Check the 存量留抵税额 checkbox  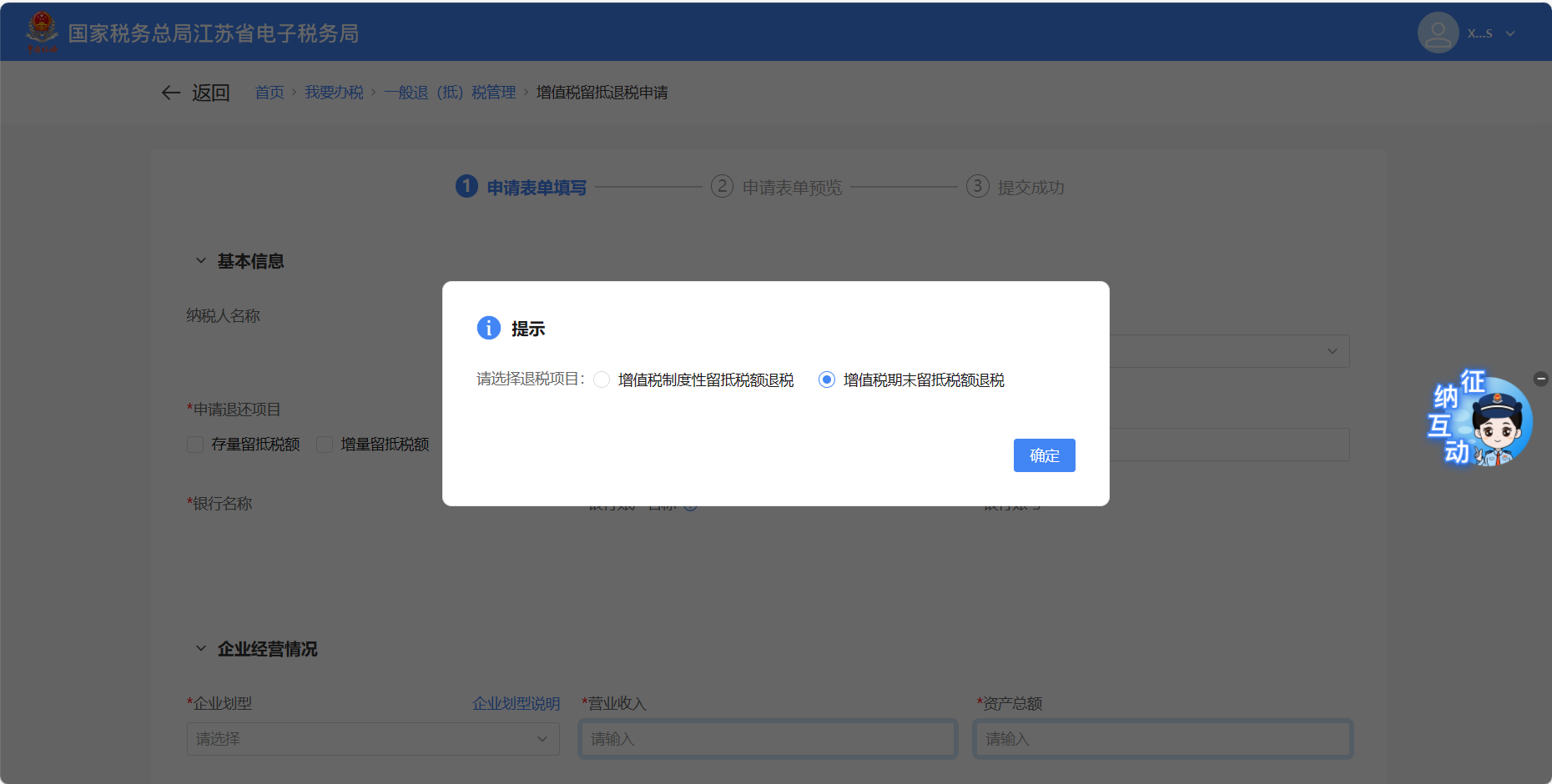pos(195,445)
